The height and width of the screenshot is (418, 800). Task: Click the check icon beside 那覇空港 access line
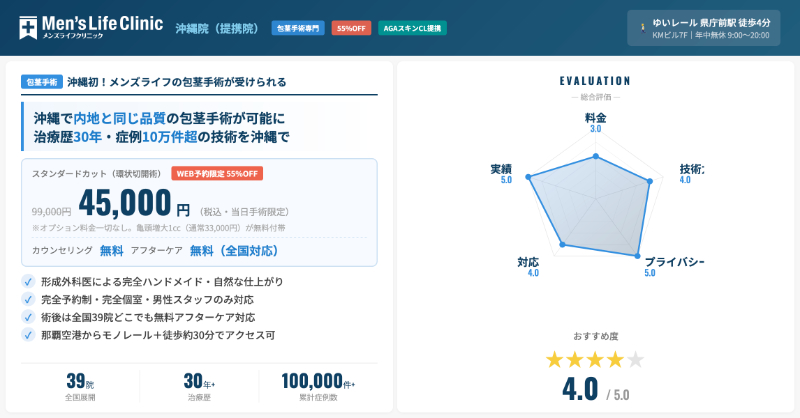[x=28, y=335]
